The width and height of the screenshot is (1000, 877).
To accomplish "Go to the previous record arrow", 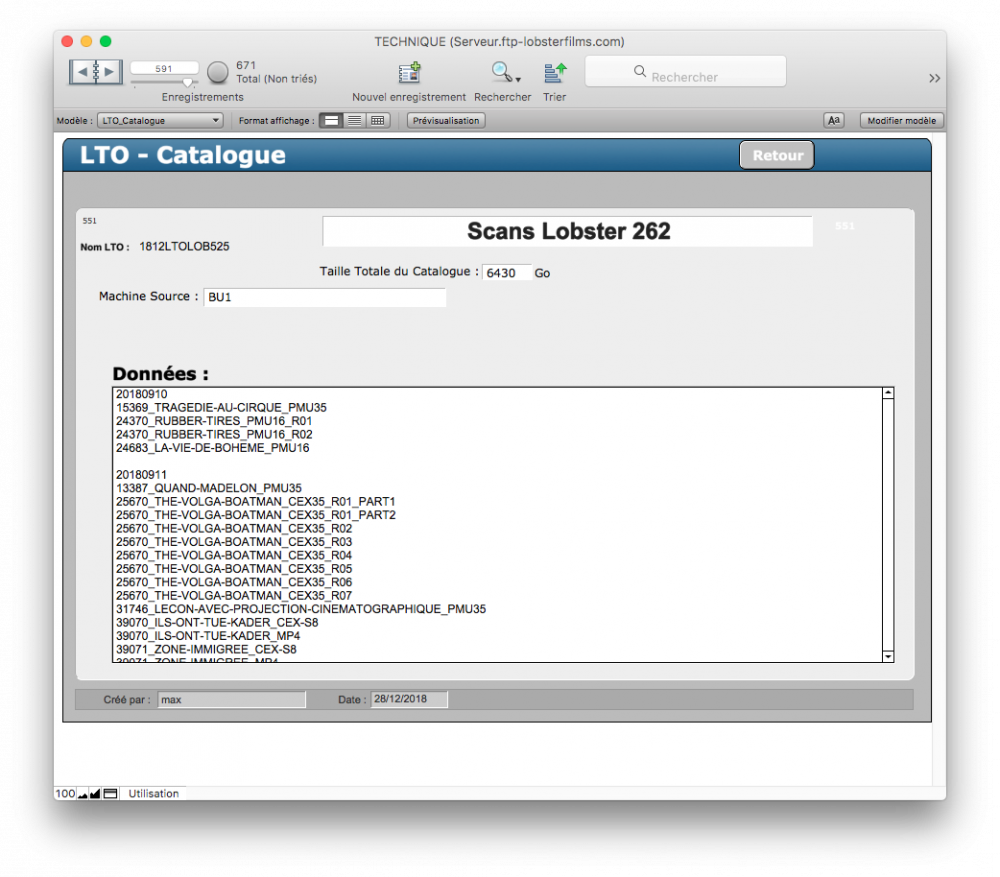I will pos(82,72).
